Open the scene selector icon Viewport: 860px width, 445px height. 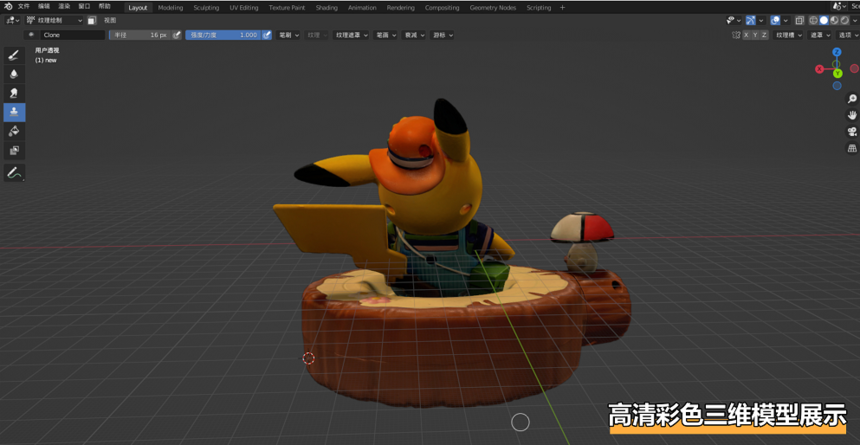tap(837, 7)
